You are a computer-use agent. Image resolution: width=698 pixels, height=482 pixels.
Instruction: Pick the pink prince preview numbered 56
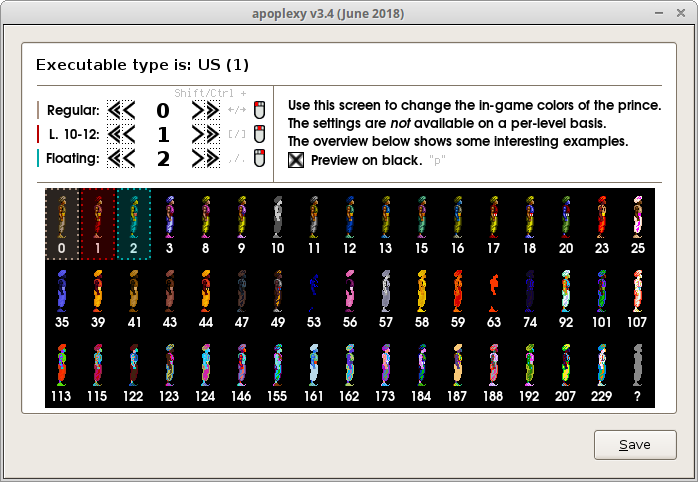(x=350, y=298)
